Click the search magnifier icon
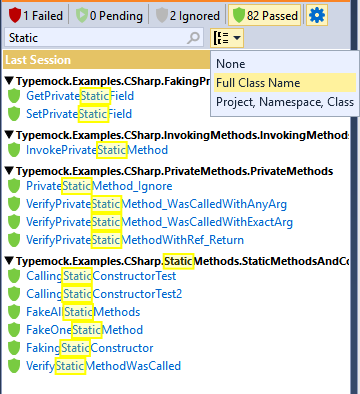Screen dimensions: 360x394 coord(193,38)
